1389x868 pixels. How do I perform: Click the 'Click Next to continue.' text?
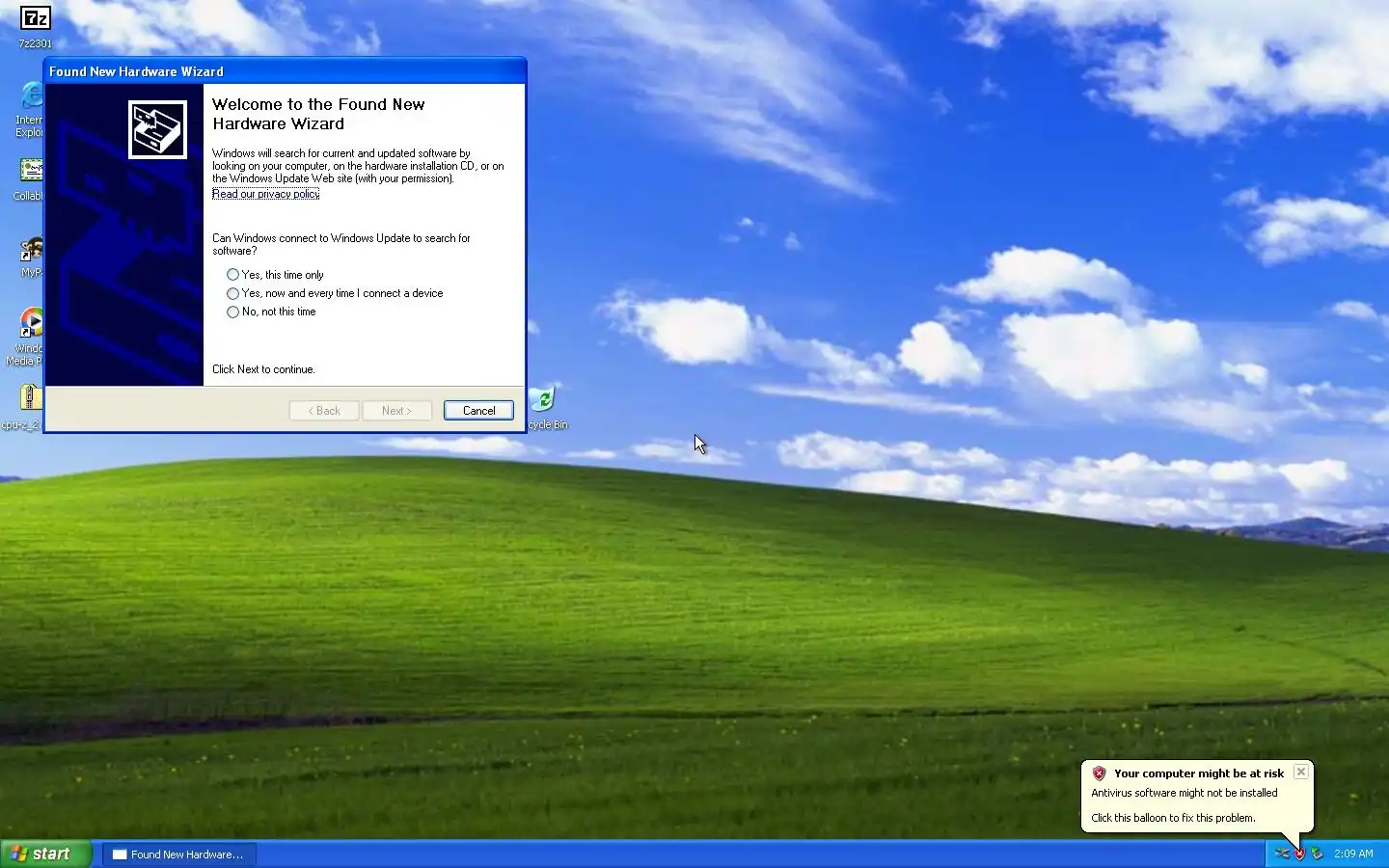tap(263, 369)
